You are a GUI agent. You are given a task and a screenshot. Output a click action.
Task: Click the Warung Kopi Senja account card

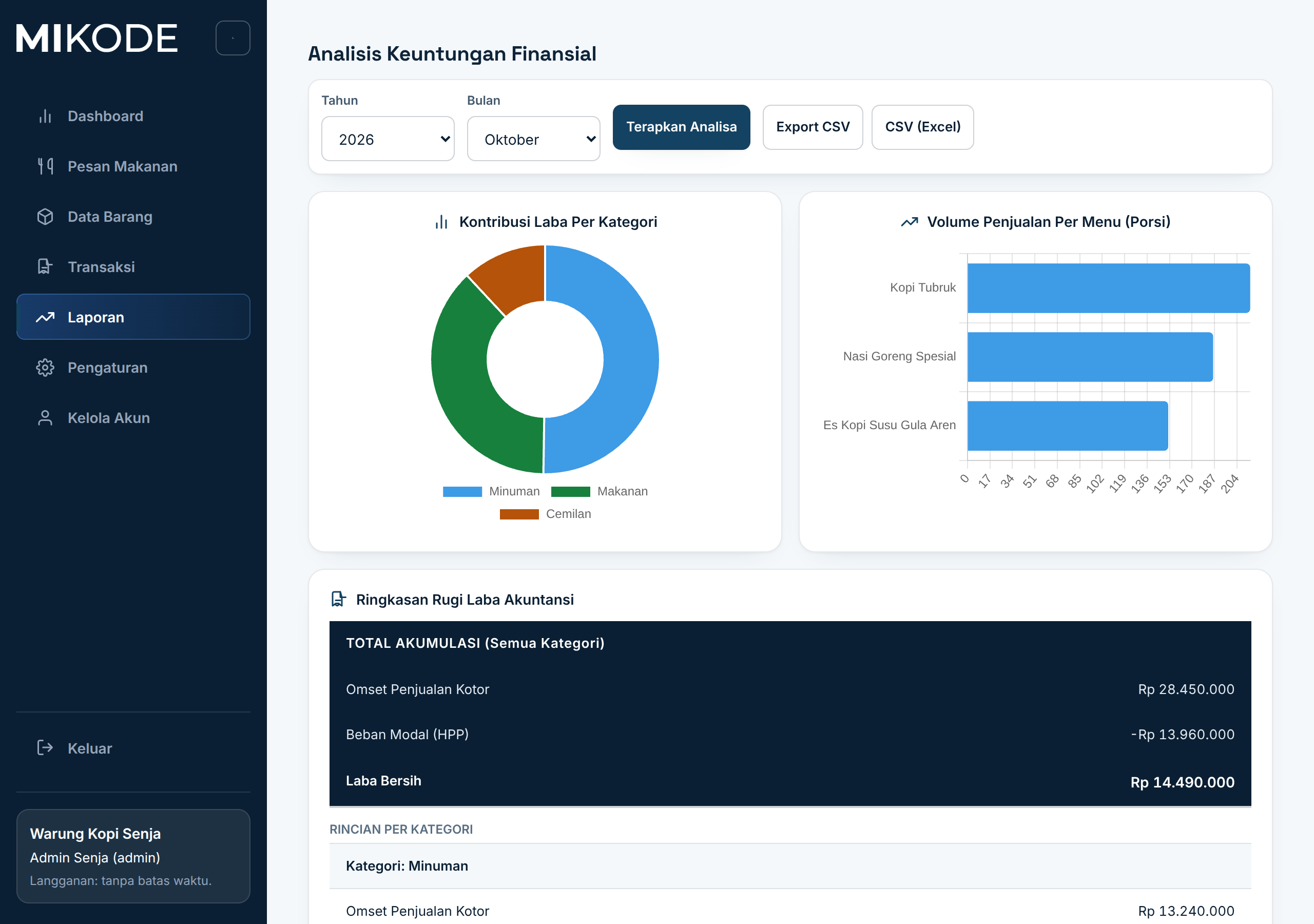click(x=133, y=856)
